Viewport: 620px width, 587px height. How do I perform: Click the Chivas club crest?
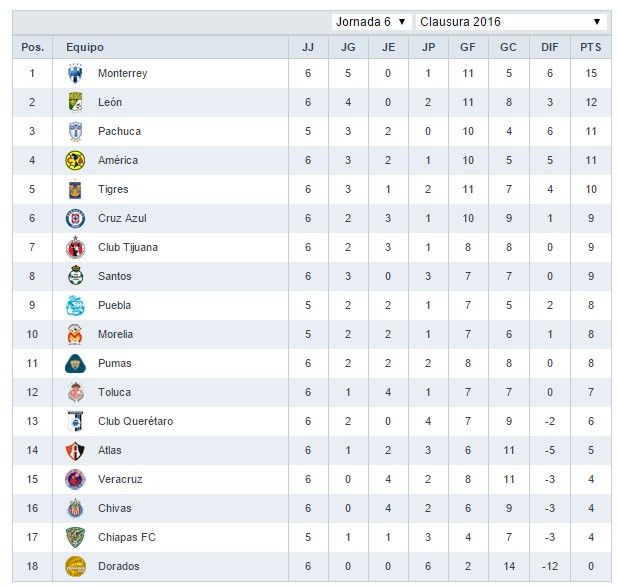(75, 508)
